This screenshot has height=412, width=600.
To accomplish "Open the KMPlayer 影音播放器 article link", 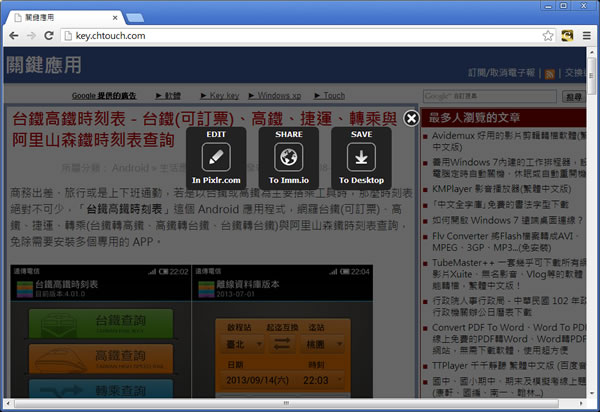I will coord(501,189).
